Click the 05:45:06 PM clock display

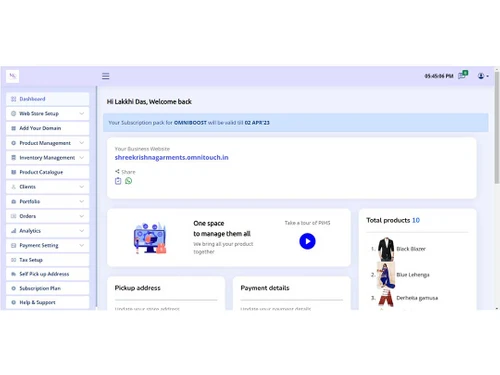click(439, 76)
